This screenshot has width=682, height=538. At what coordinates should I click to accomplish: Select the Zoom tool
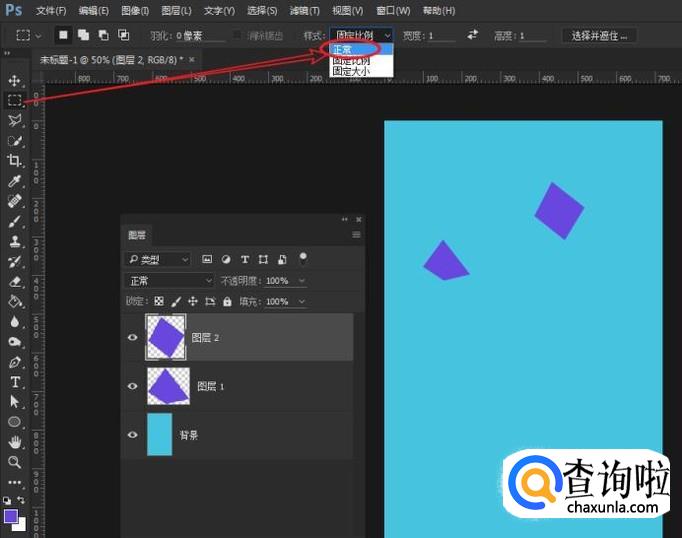click(14, 462)
